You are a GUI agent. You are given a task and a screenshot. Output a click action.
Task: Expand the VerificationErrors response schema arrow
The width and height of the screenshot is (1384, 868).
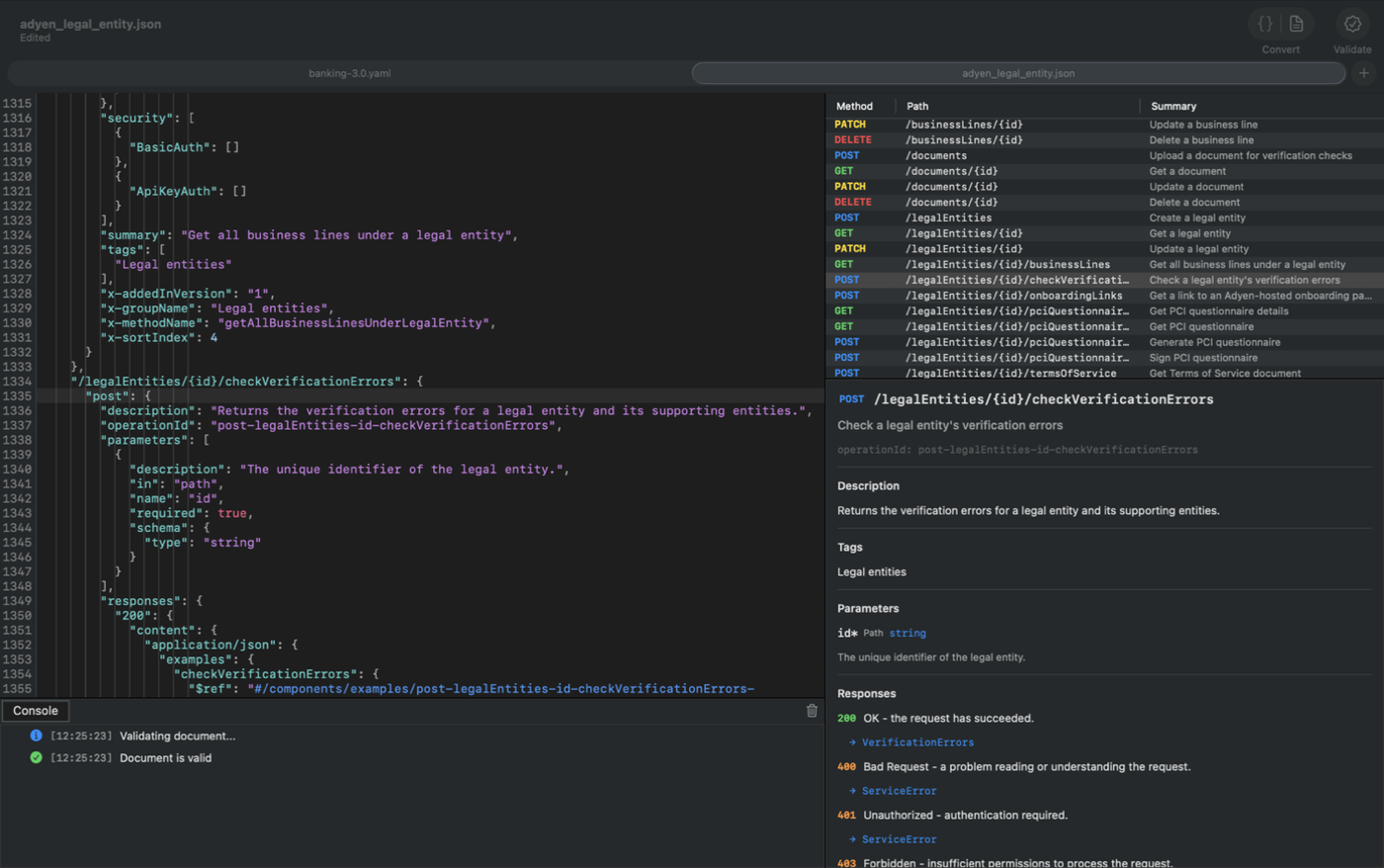click(x=850, y=741)
